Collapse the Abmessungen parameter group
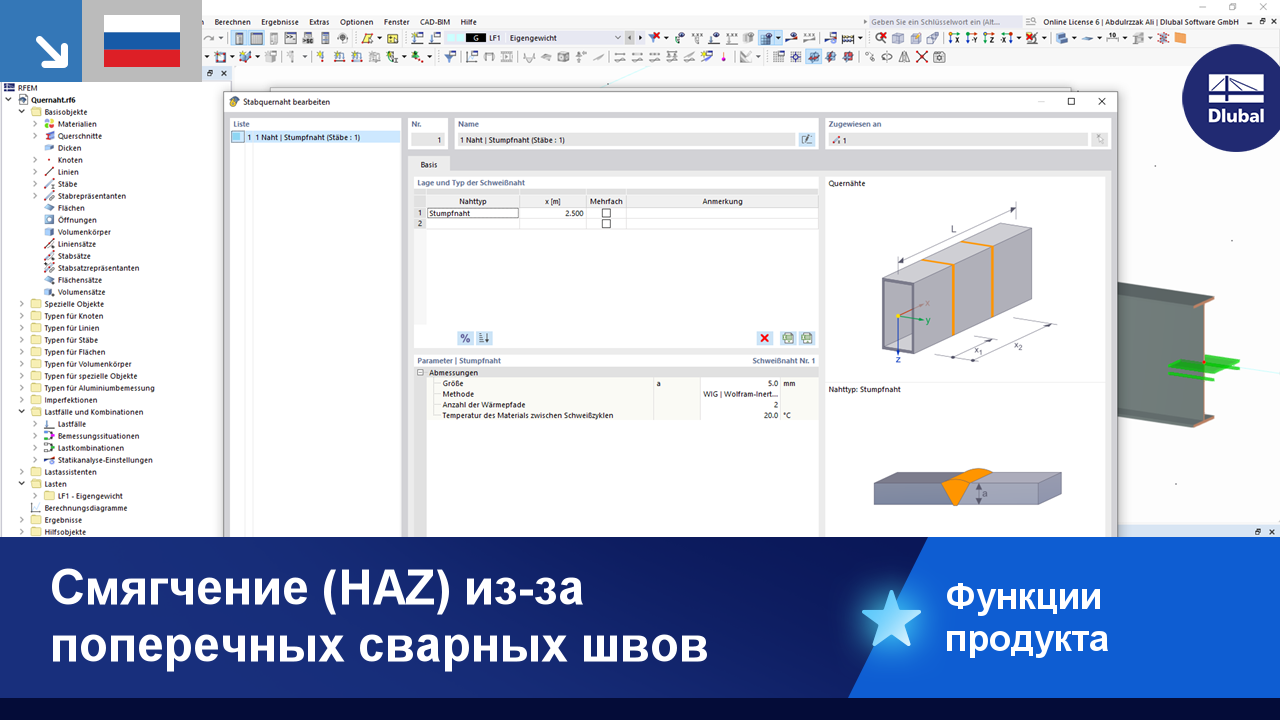Image resolution: width=1280 pixels, height=720 pixels. (x=421, y=372)
